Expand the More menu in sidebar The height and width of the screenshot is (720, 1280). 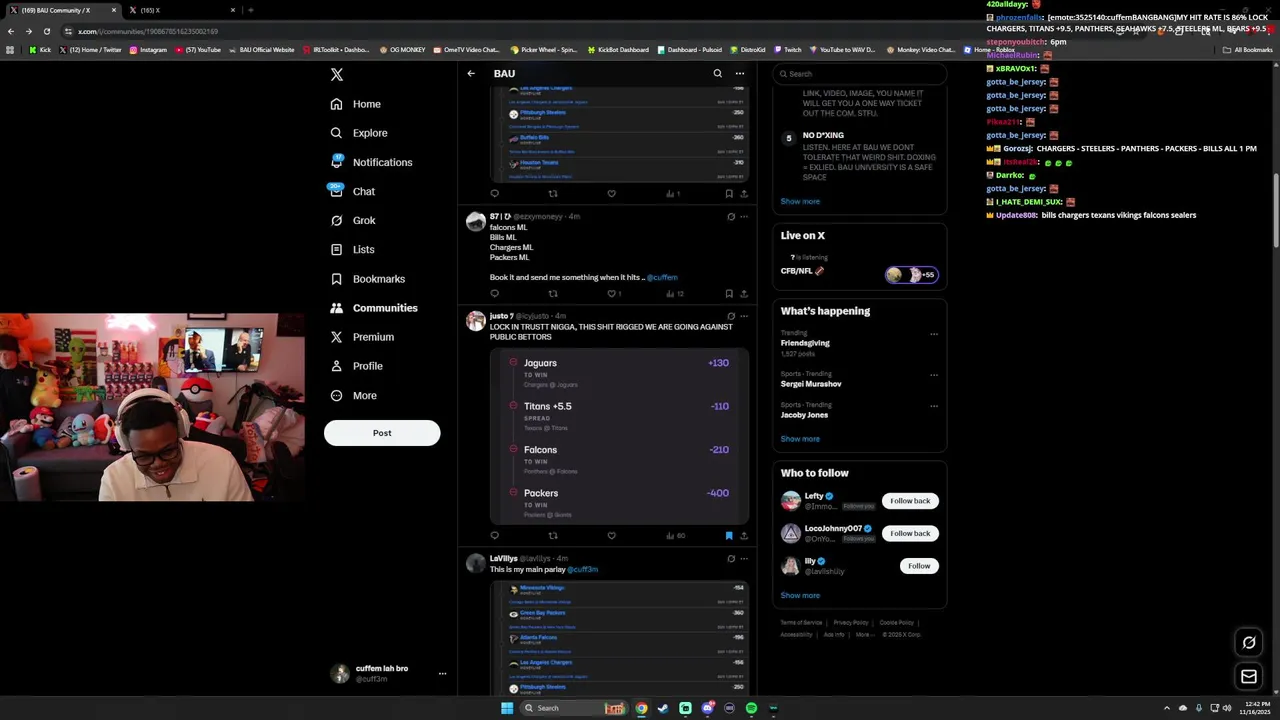pyautogui.click(x=354, y=395)
